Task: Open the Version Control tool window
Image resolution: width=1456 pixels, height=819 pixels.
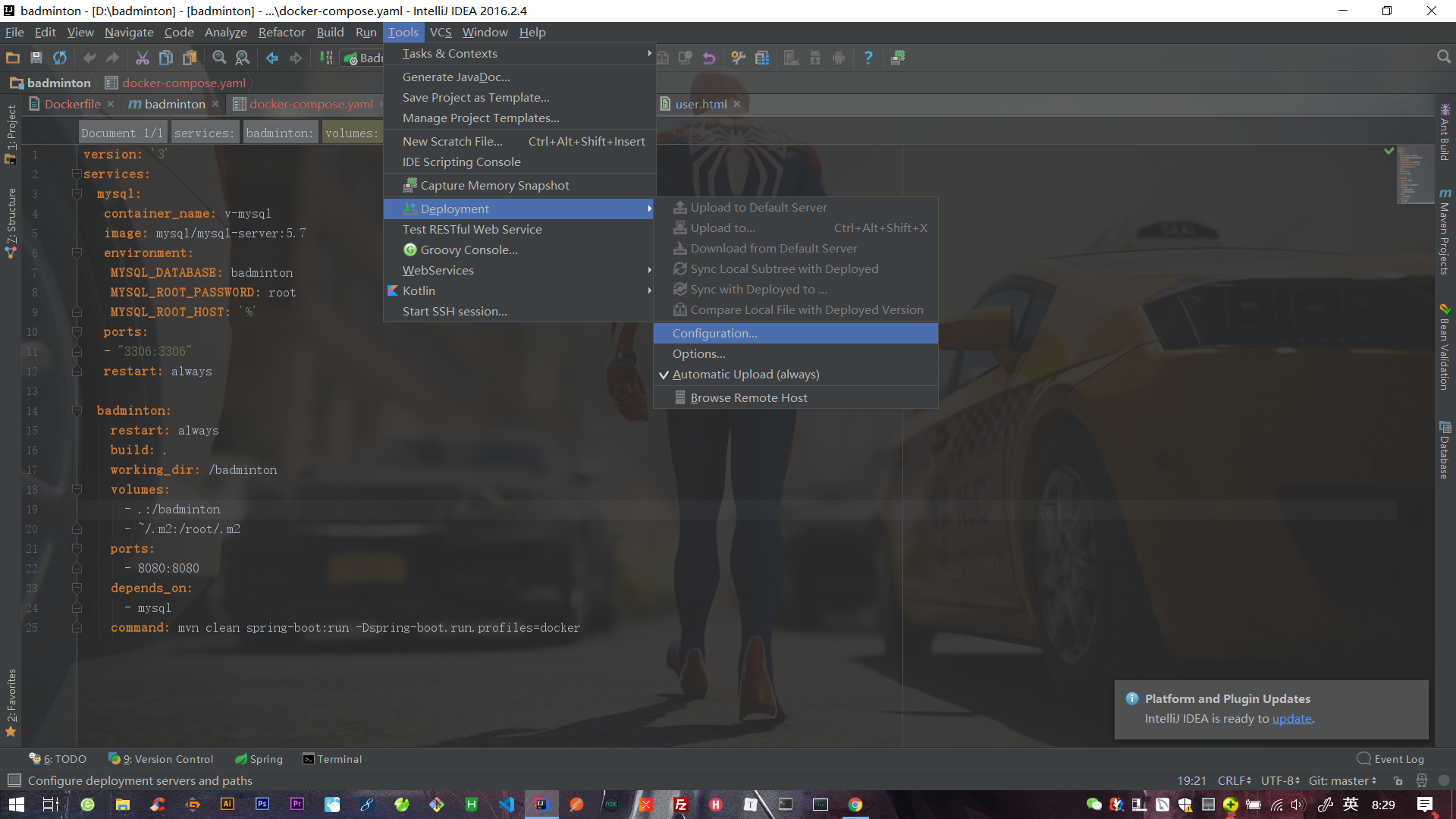Action: [x=161, y=759]
